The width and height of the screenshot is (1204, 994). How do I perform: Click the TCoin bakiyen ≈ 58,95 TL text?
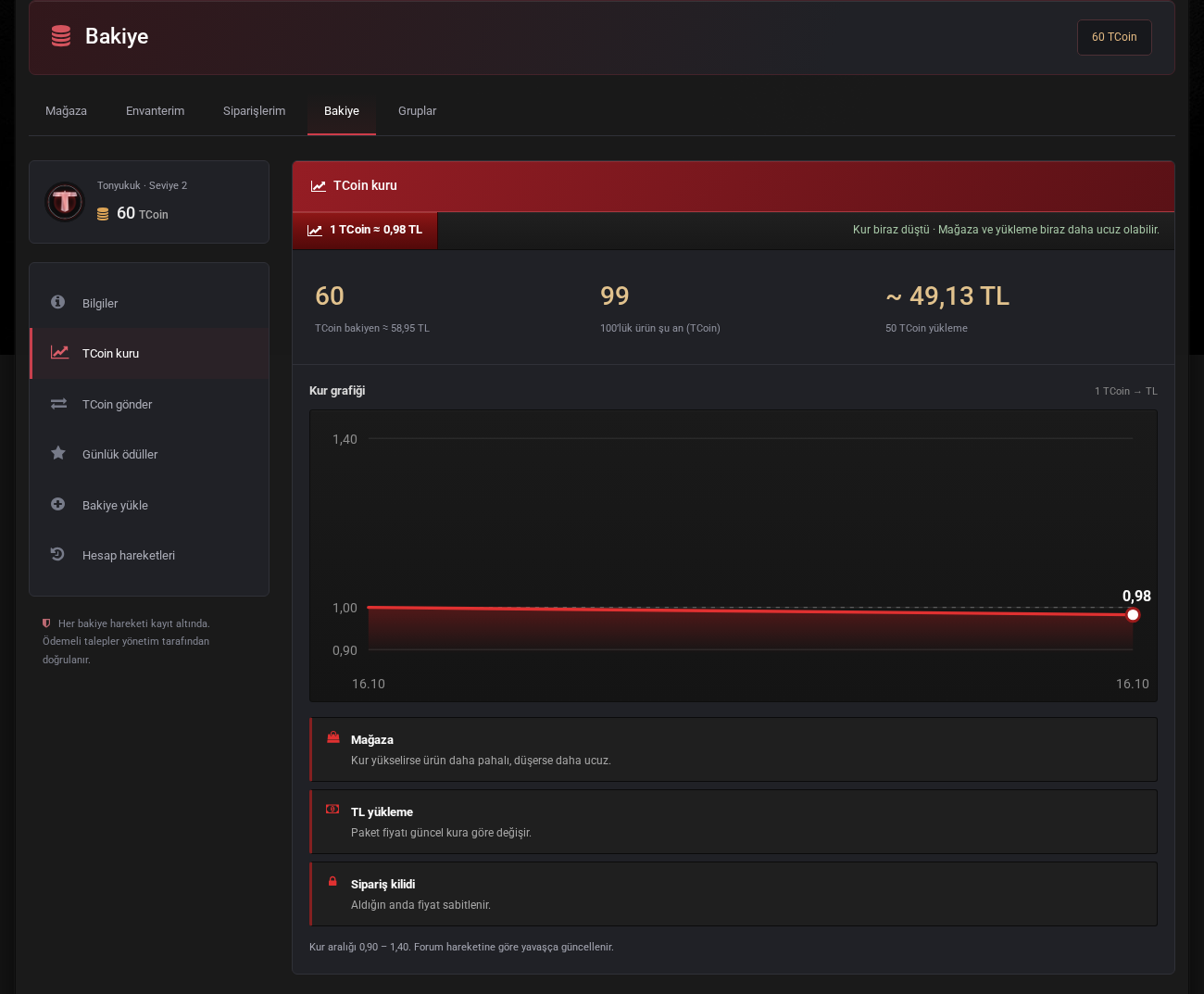click(372, 328)
